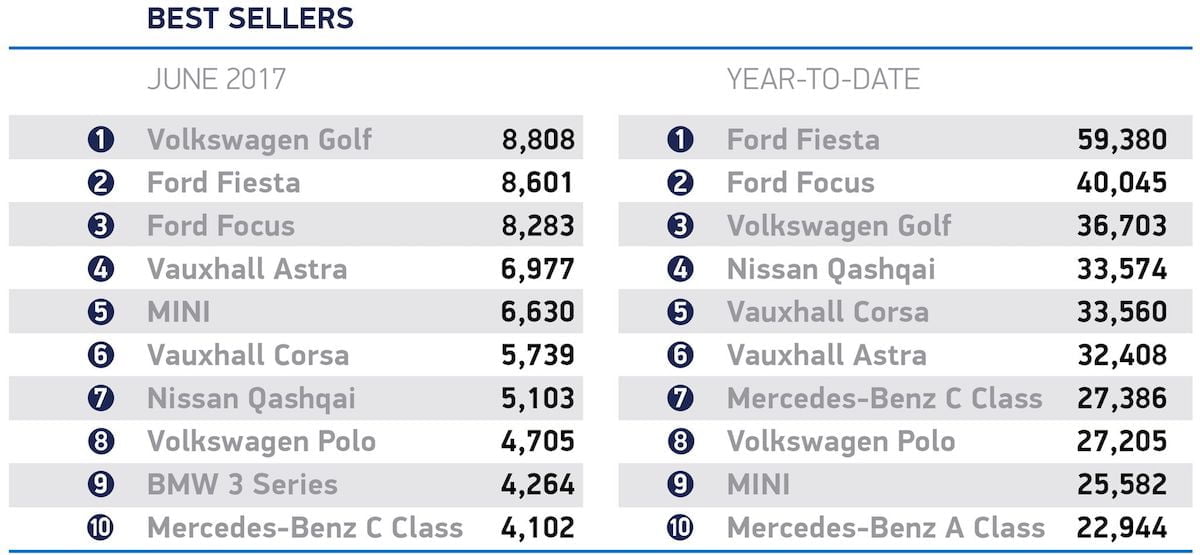The image size is (1200, 555).
Task: Click the BEST SELLERS title
Action: (x=250, y=18)
